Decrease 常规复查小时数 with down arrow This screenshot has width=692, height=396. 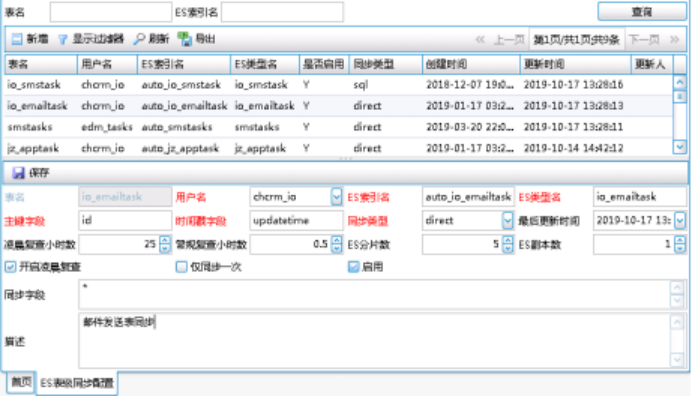click(336, 249)
